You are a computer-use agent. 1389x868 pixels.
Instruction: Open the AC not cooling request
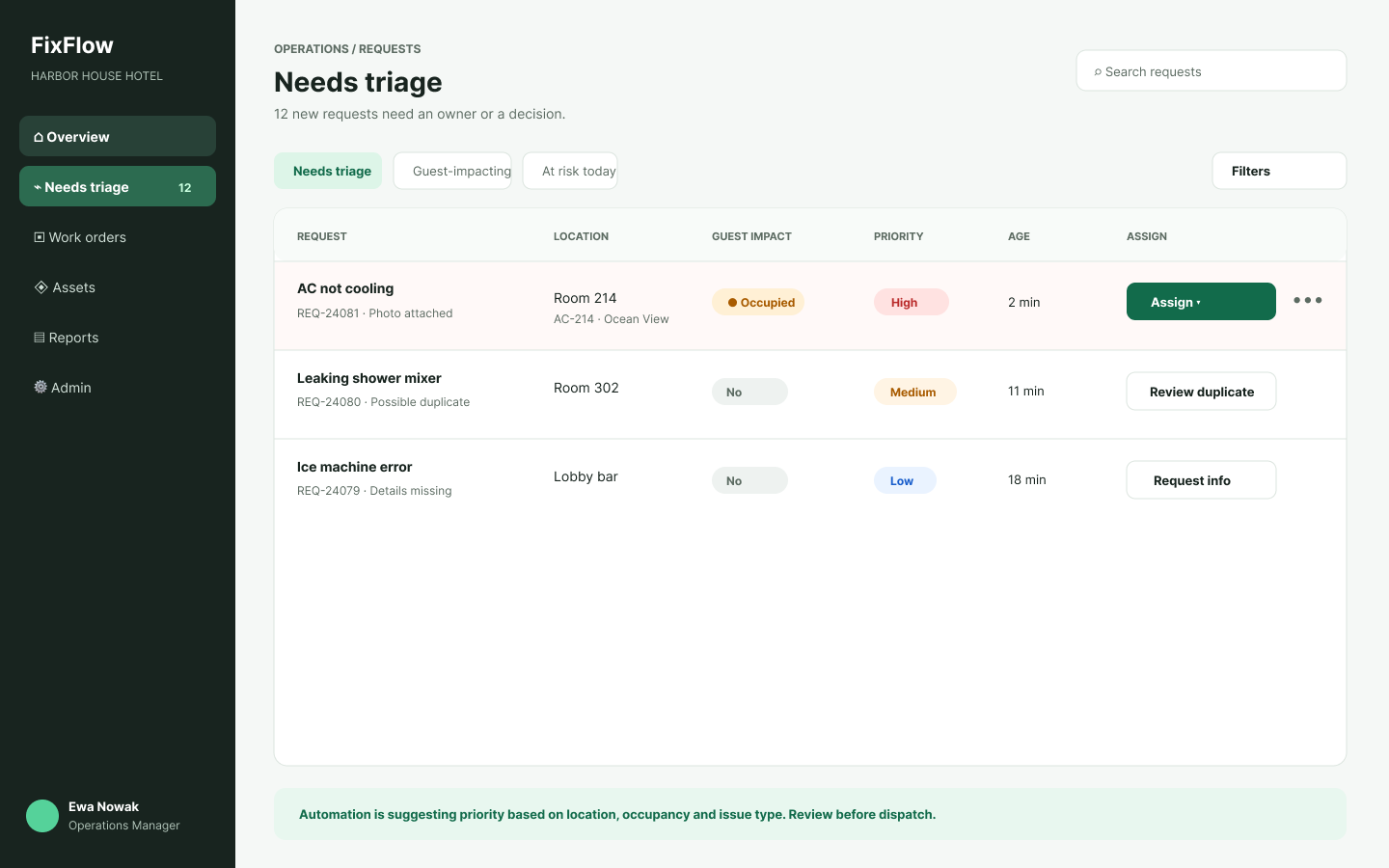[345, 288]
